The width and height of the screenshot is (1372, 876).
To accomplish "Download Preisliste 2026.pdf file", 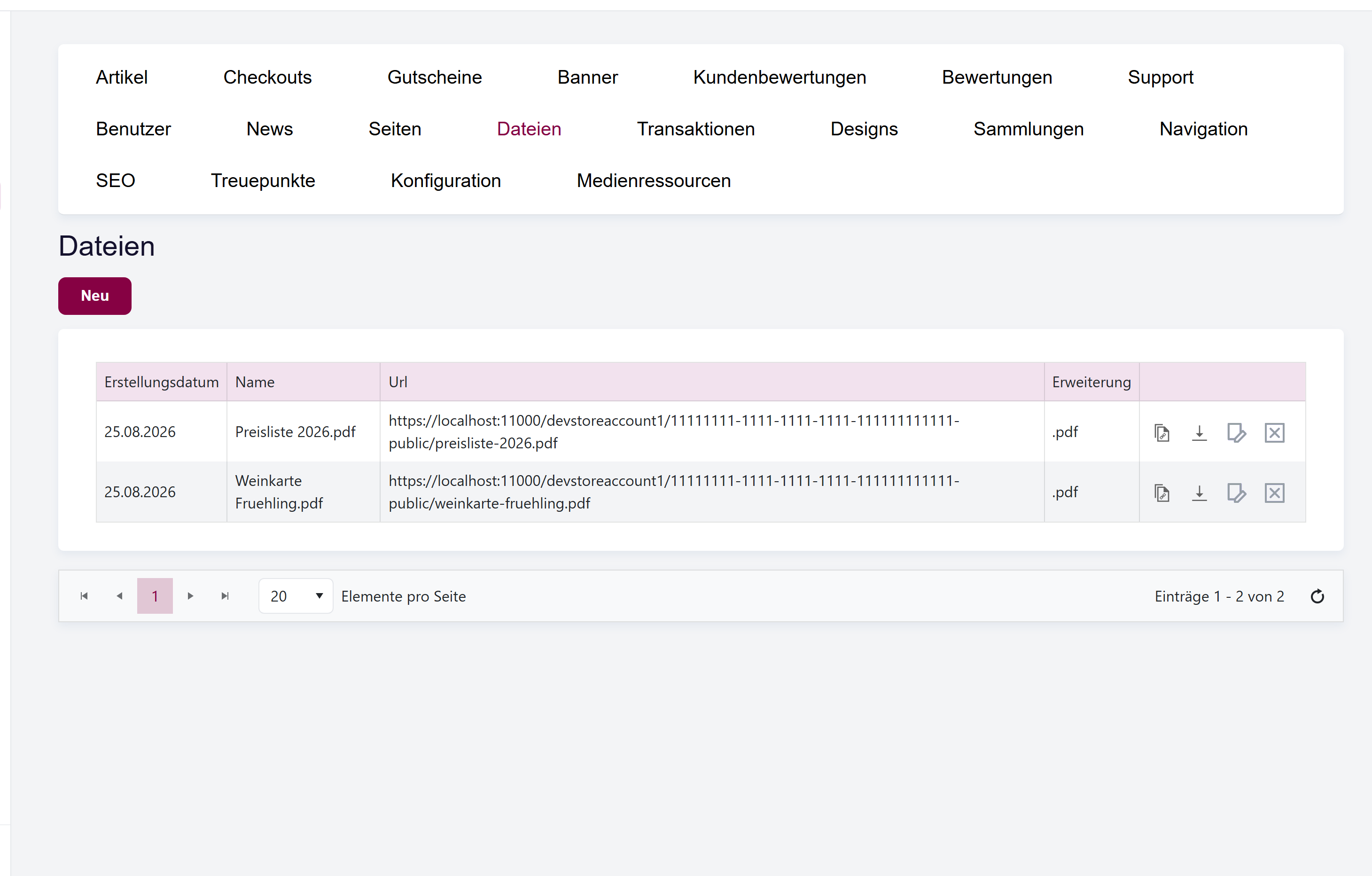I will pyautogui.click(x=1199, y=432).
